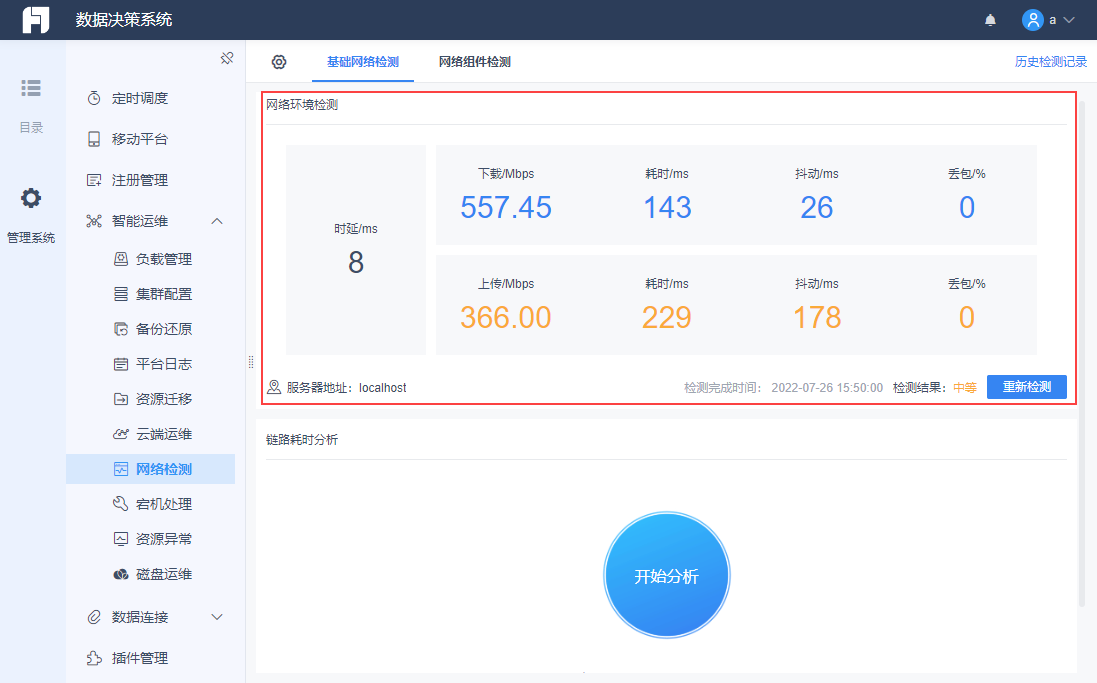Click the 网络检测 icon
Viewport: 1097px width, 683px height.
tap(120, 469)
